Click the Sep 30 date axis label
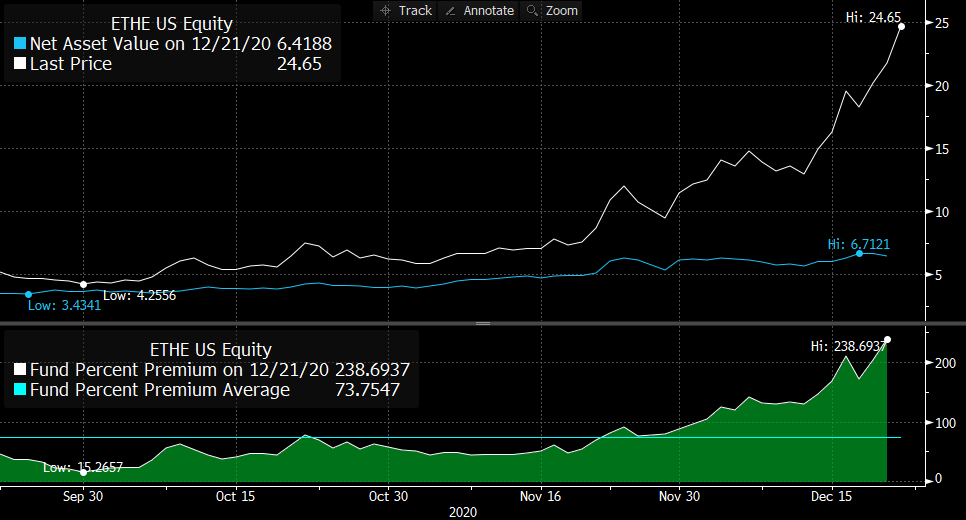The width and height of the screenshot is (966, 520). pyautogui.click(x=83, y=497)
